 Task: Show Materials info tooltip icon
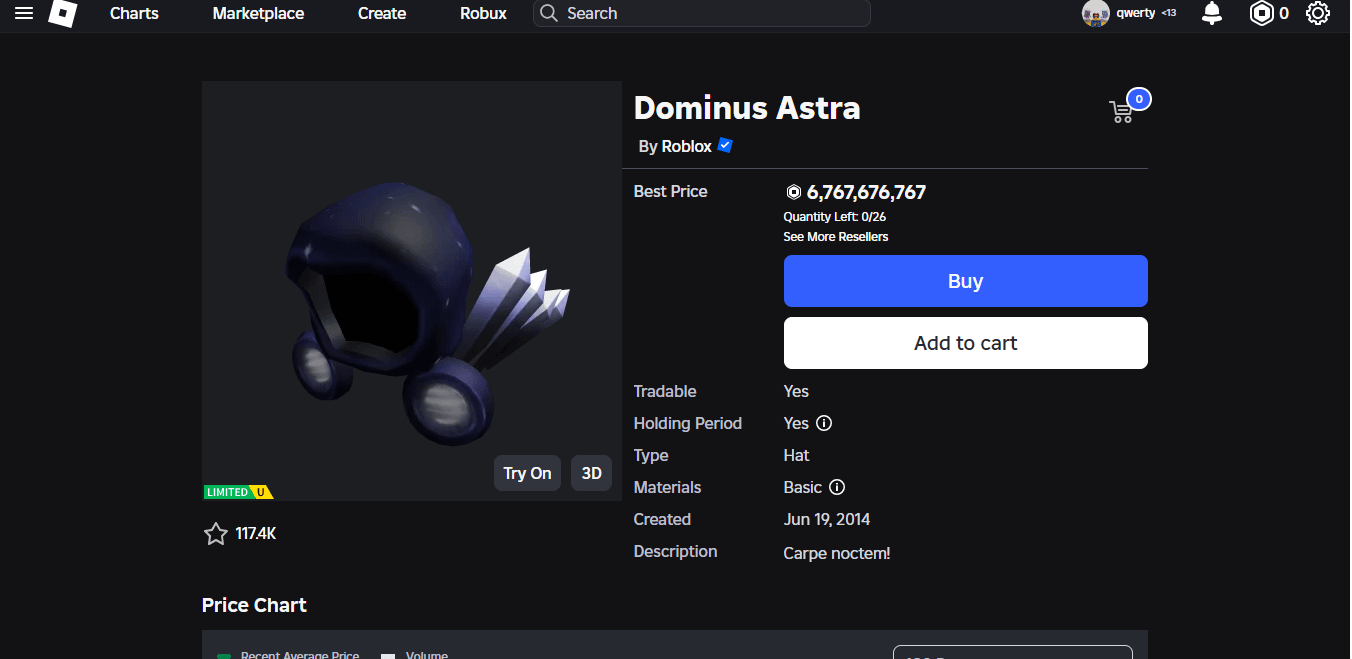click(837, 487)
